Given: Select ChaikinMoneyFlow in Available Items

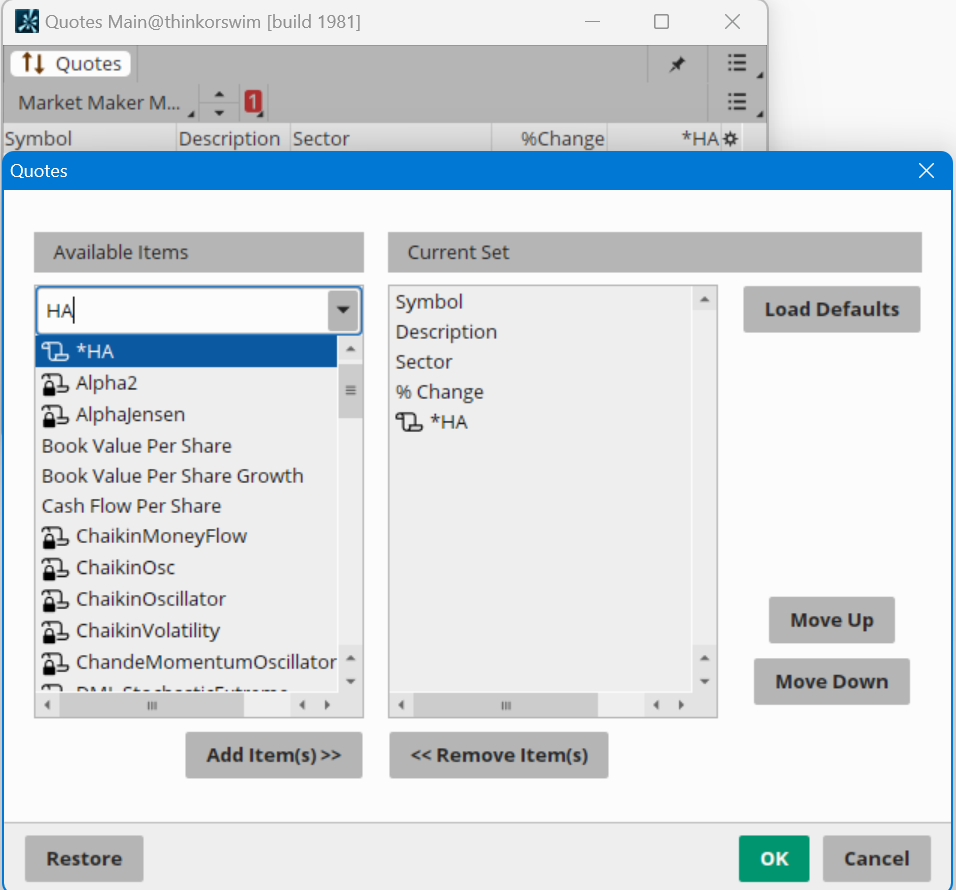Looking at the screenshot, I should (187, 536).
